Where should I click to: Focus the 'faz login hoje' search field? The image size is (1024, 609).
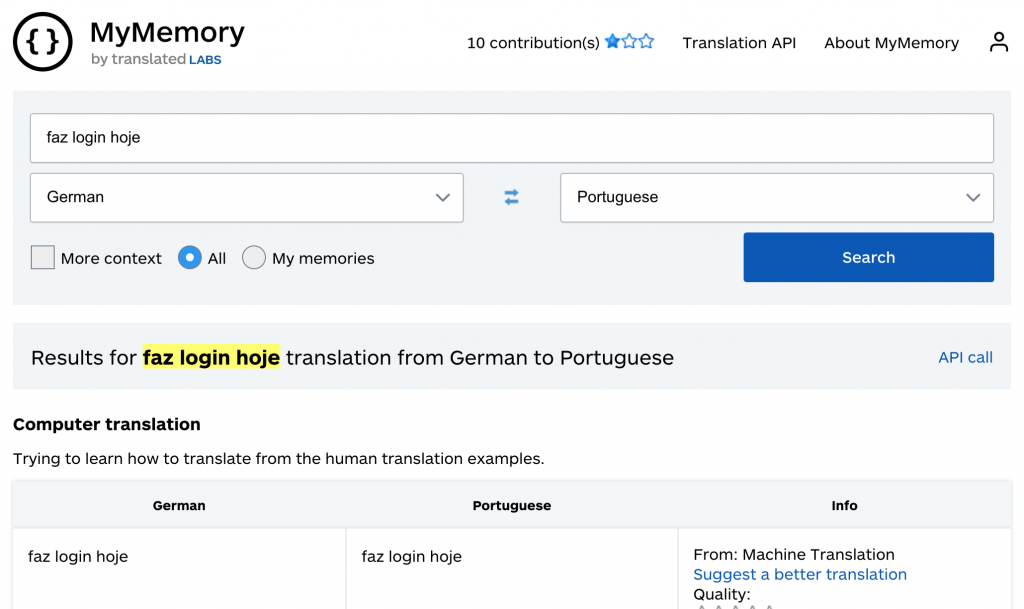[512, 138]
